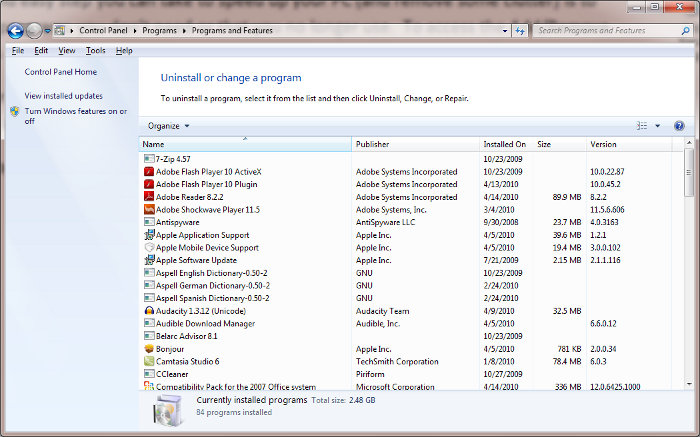Sort by the Size column header

(x=559, y=144)
